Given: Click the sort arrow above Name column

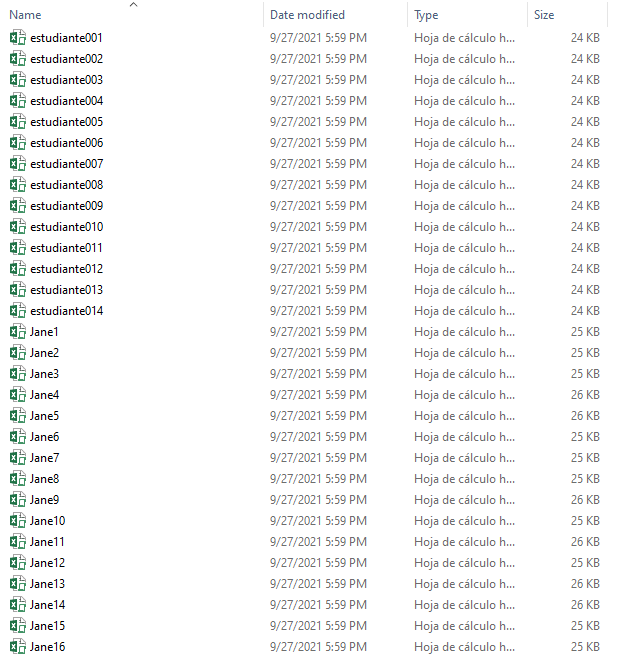Looking at the screenshot, I should [133, 5].
